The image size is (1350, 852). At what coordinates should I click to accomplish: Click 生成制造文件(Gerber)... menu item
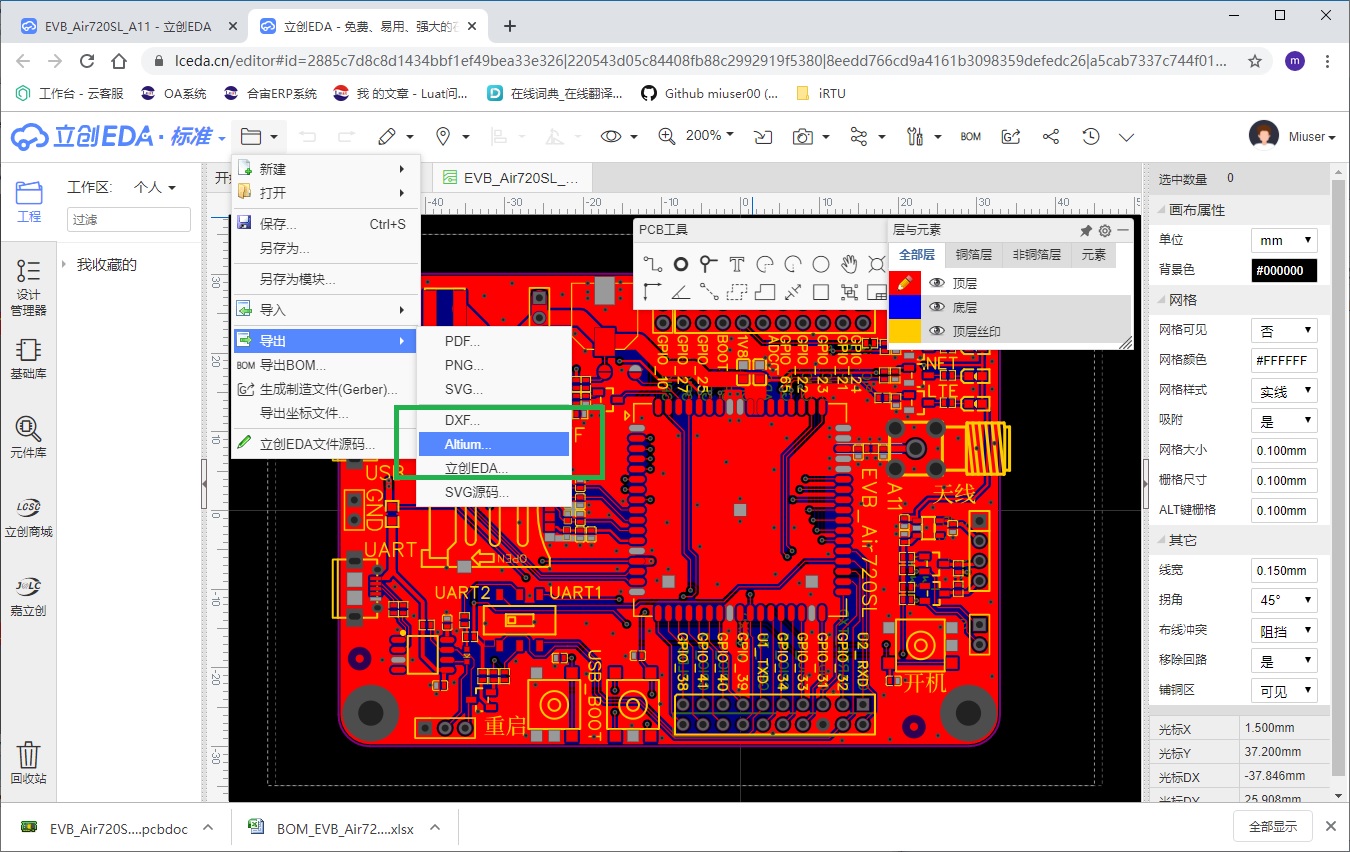(x=325, y=389)
